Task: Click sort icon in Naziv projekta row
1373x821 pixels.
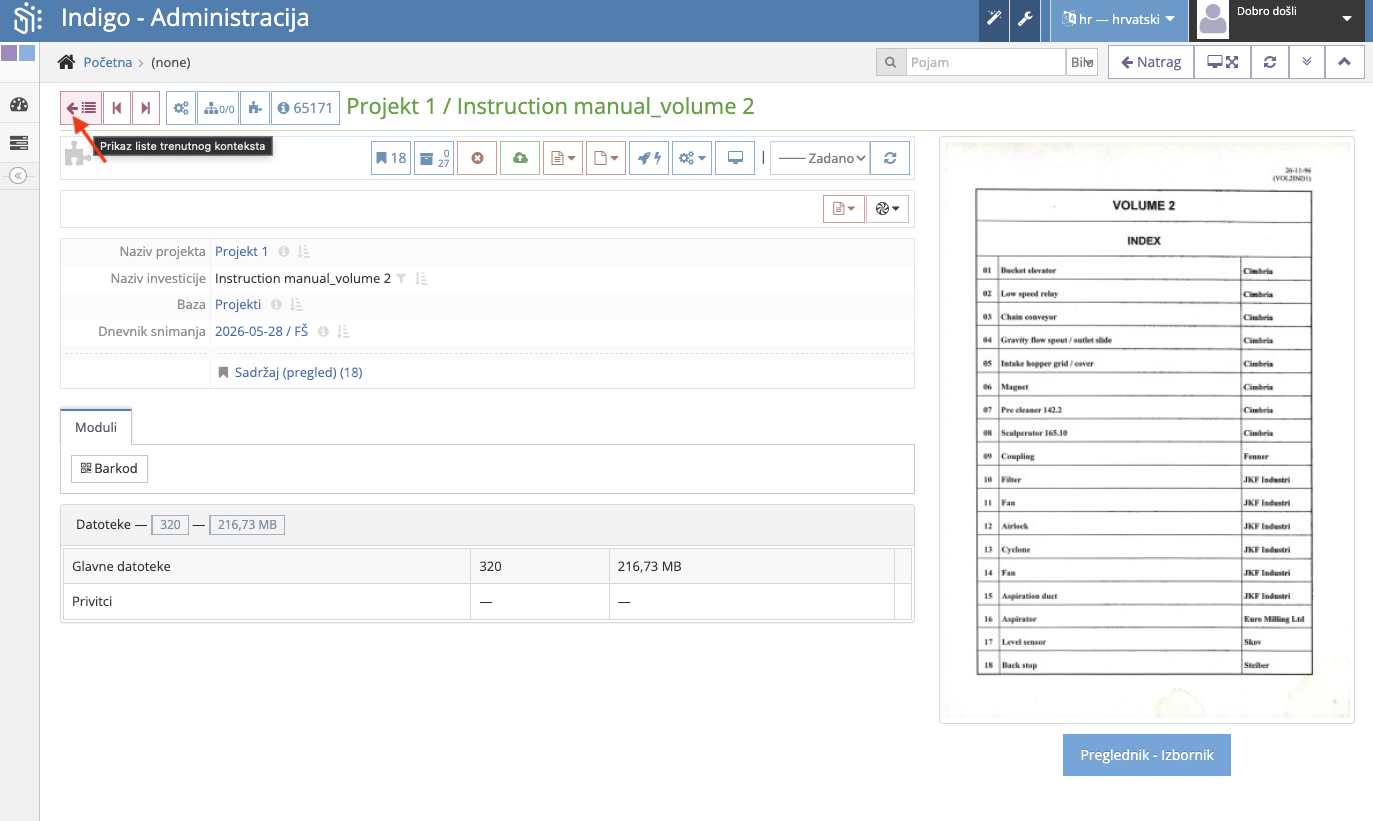Action: (x=305, y=252)
